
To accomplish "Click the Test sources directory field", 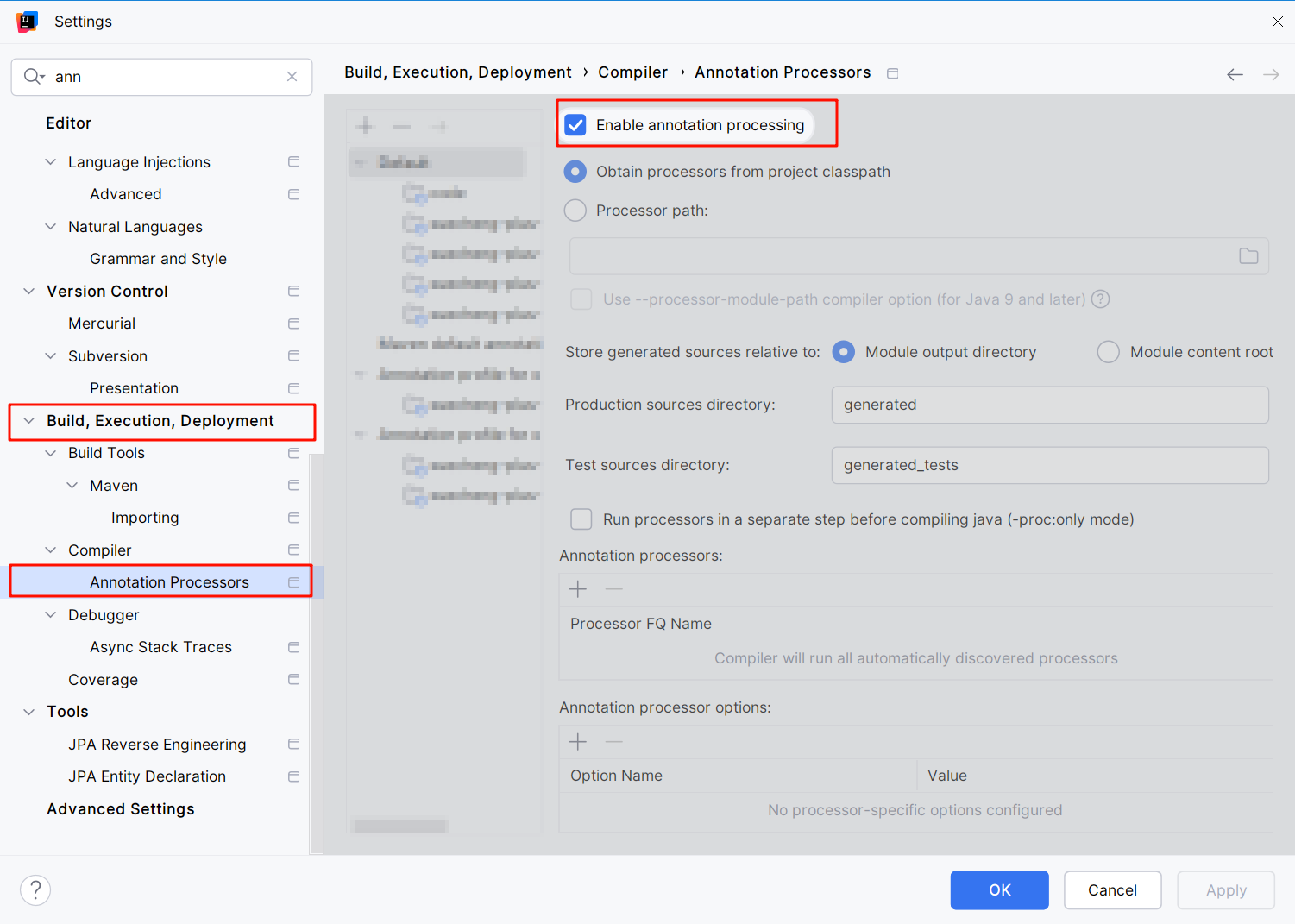I will pos(1050,465).
